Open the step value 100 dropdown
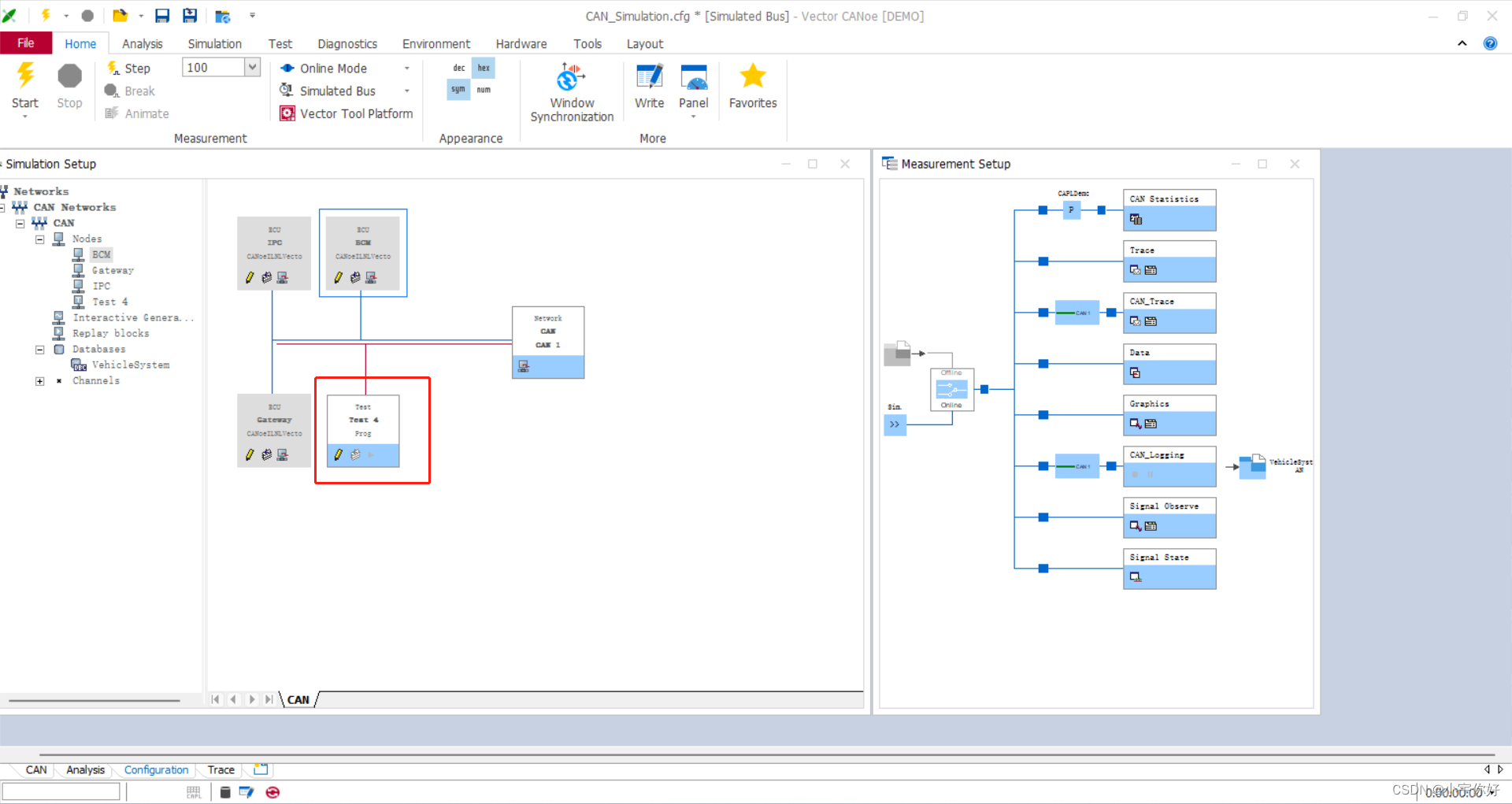The width and height of the screenshot is (1512, 804). tap(252, 68)
